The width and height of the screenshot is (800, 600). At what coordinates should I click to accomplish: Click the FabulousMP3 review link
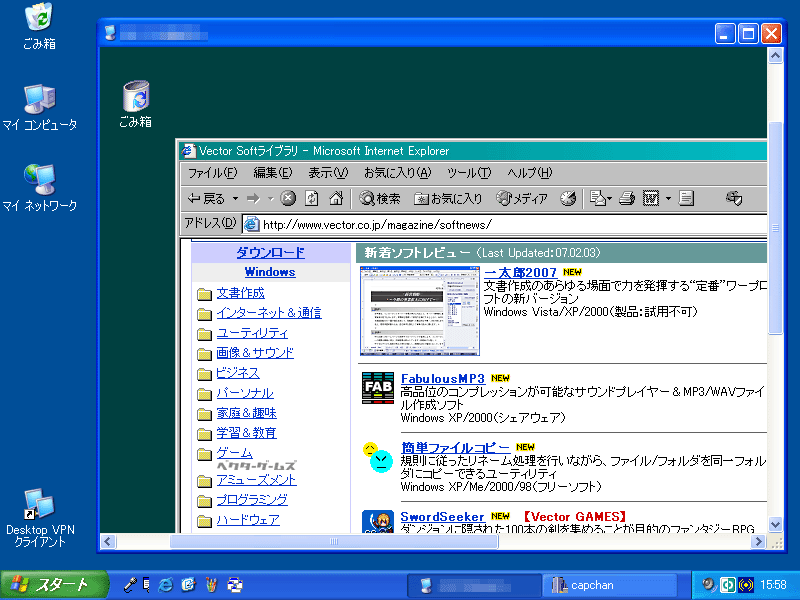point(442,379)
